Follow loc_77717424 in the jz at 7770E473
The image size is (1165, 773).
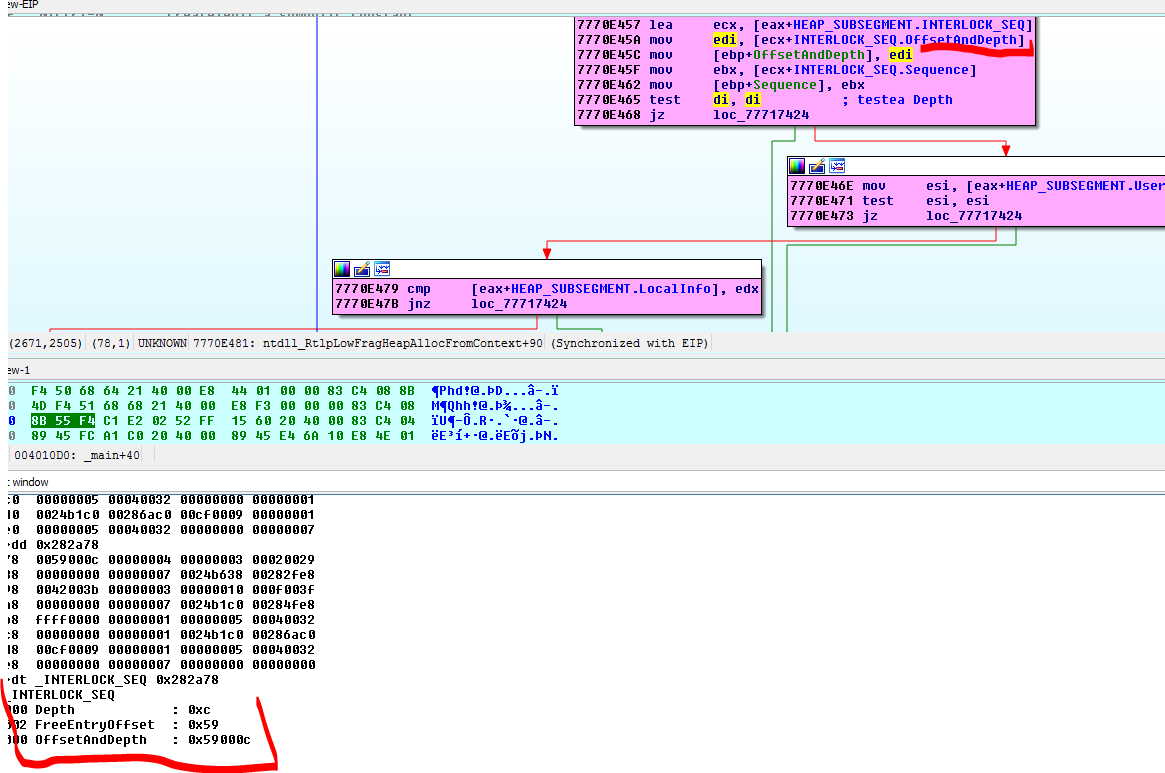click(974, 216)
